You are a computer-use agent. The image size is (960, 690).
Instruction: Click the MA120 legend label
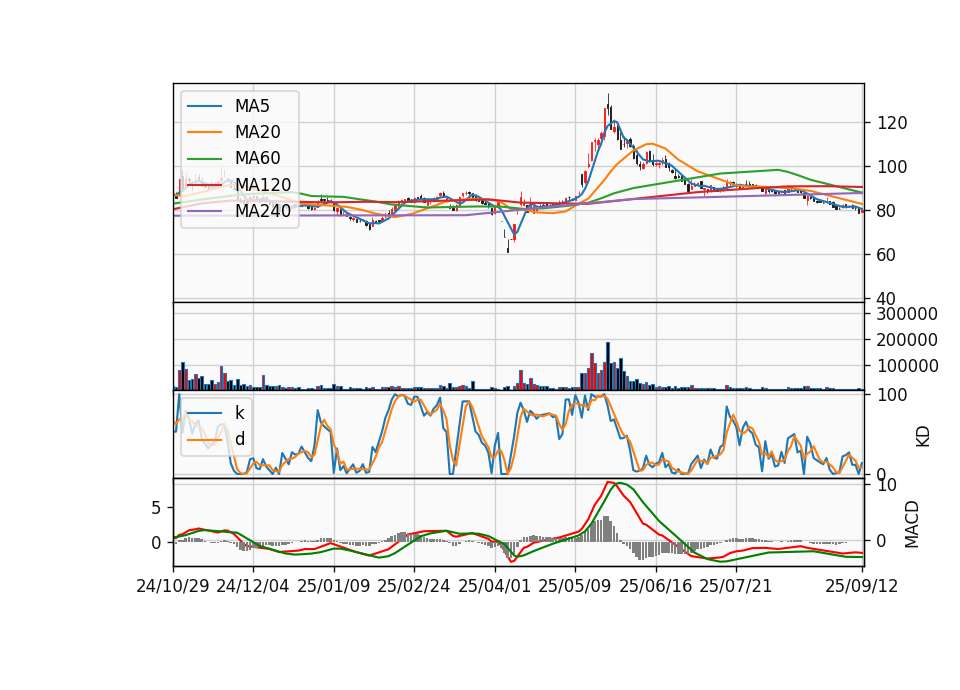pyautogui.click(x=263, y=184)
